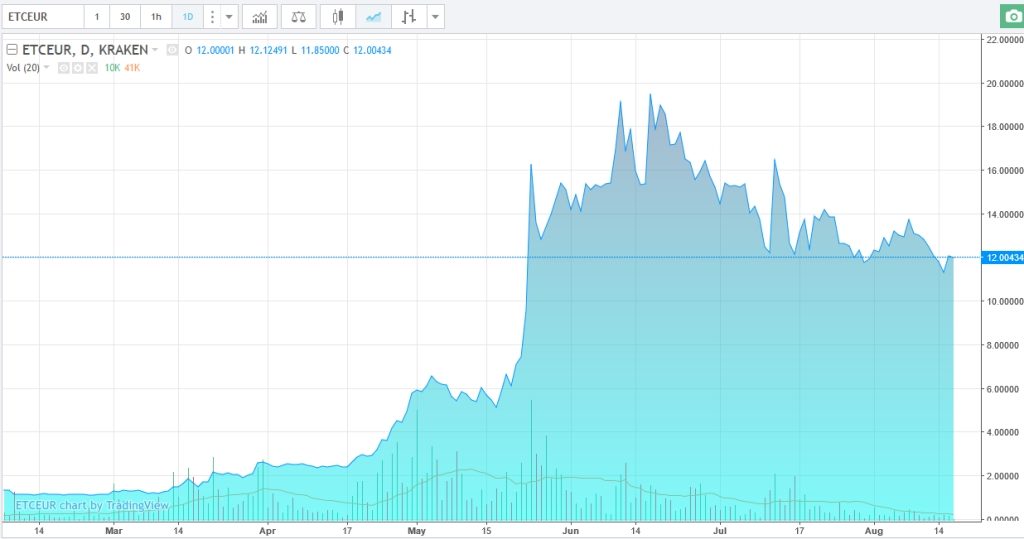Expand the chart style dropdown arrow

click(435, 17)
